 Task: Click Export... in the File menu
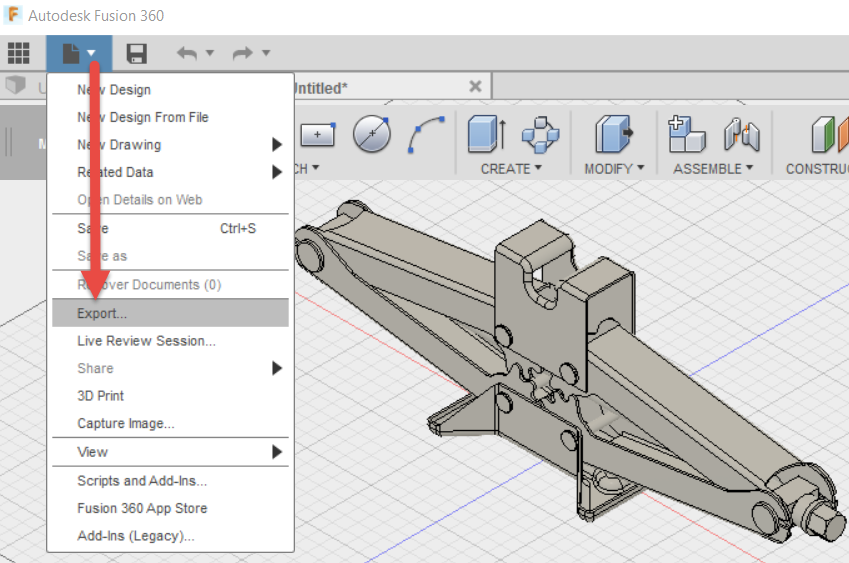170,313
